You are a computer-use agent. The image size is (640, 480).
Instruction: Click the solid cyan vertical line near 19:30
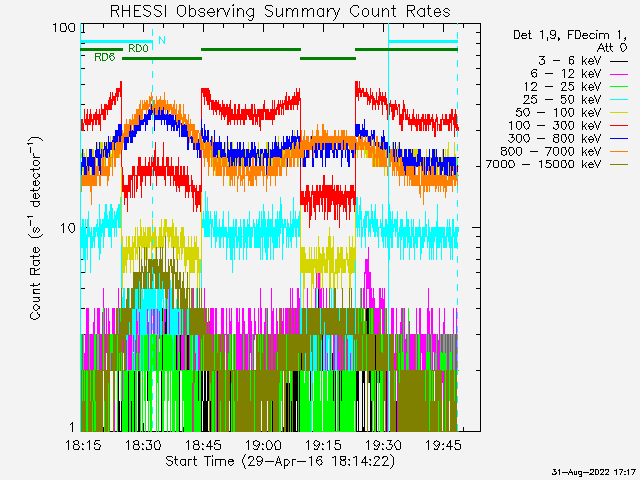pyautogui.click(x=388, y=227)
